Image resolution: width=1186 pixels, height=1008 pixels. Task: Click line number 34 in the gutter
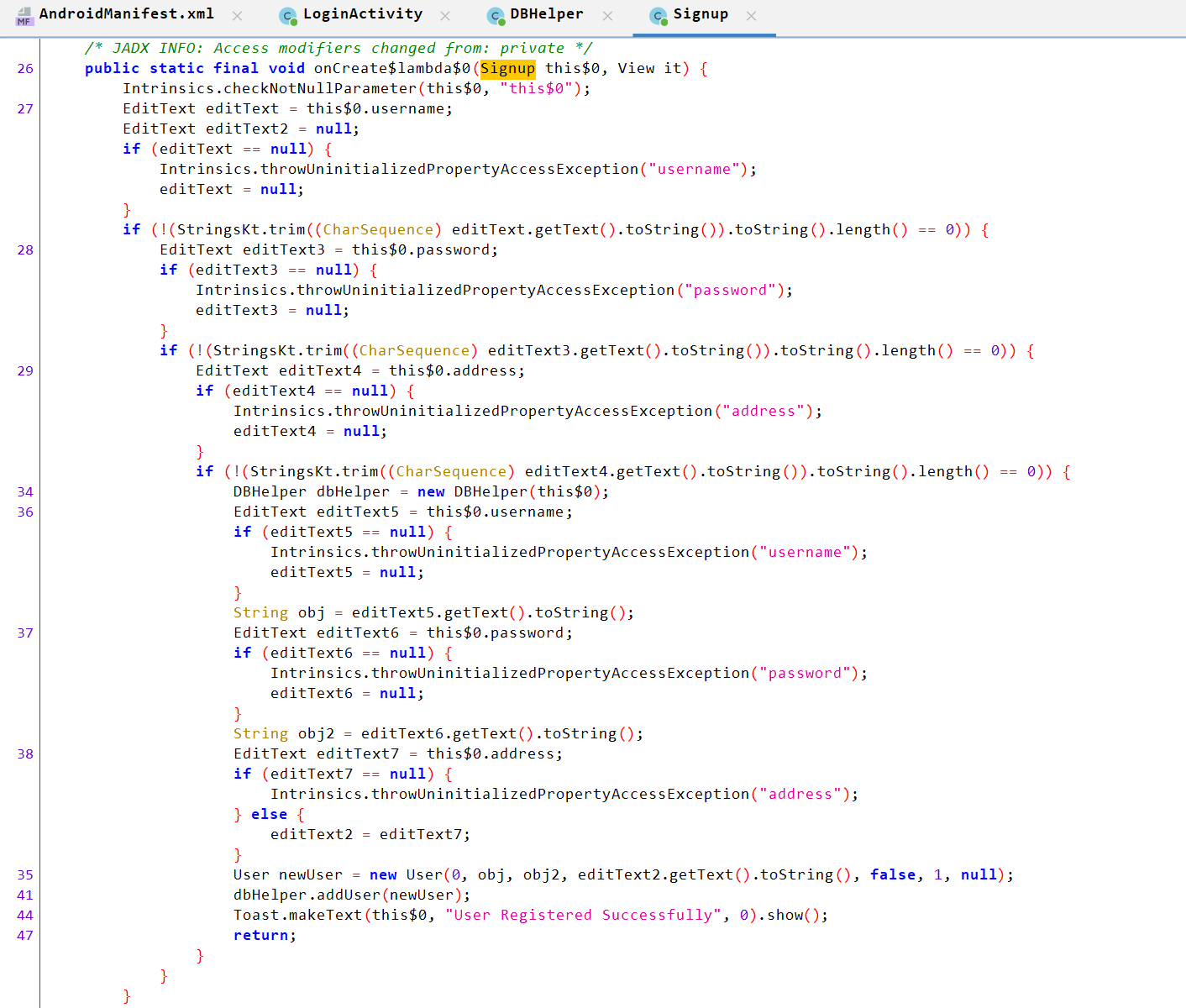25,492
